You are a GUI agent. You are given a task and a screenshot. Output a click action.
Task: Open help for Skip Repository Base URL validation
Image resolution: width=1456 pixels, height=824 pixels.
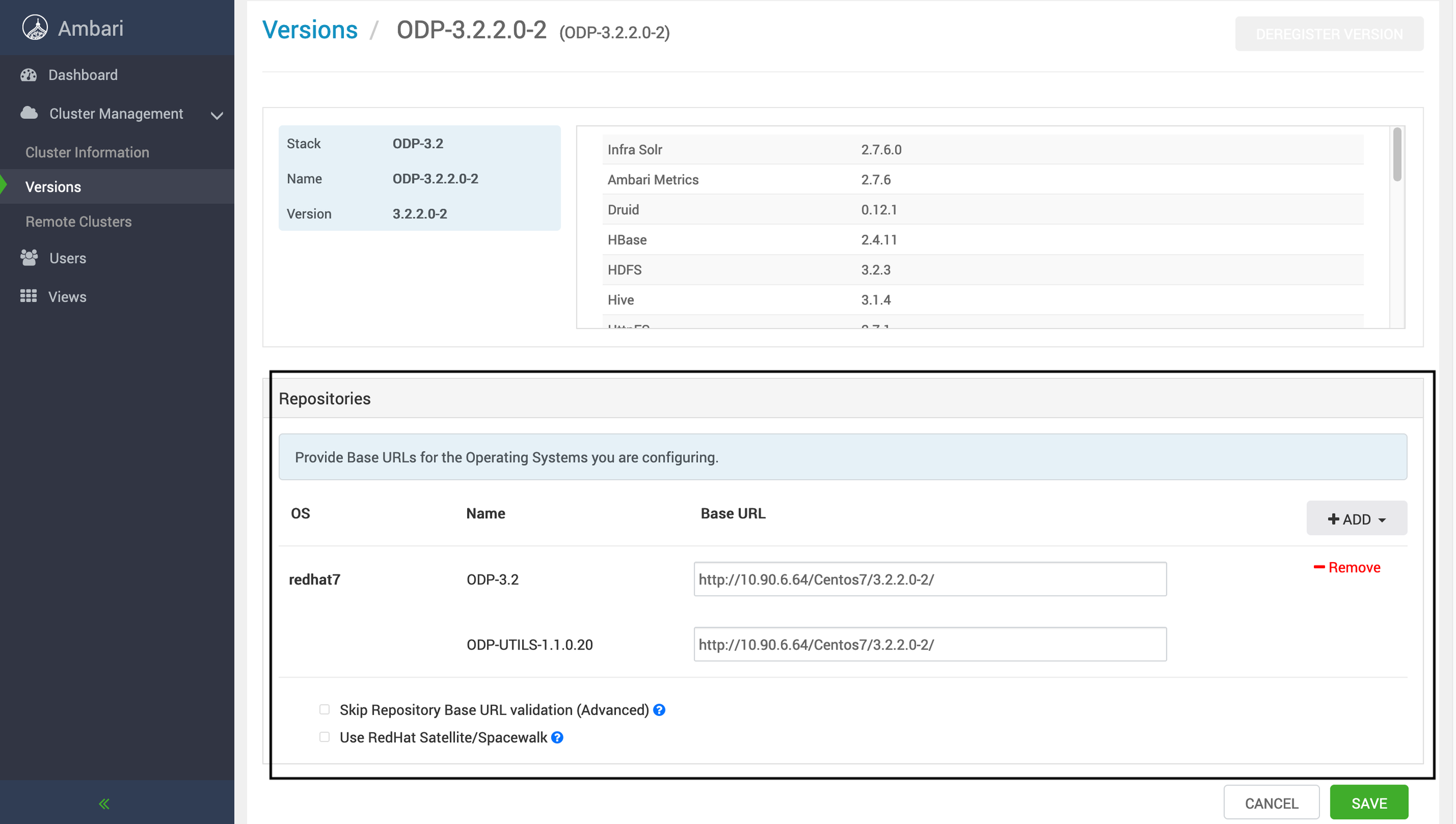pos(659,710)
